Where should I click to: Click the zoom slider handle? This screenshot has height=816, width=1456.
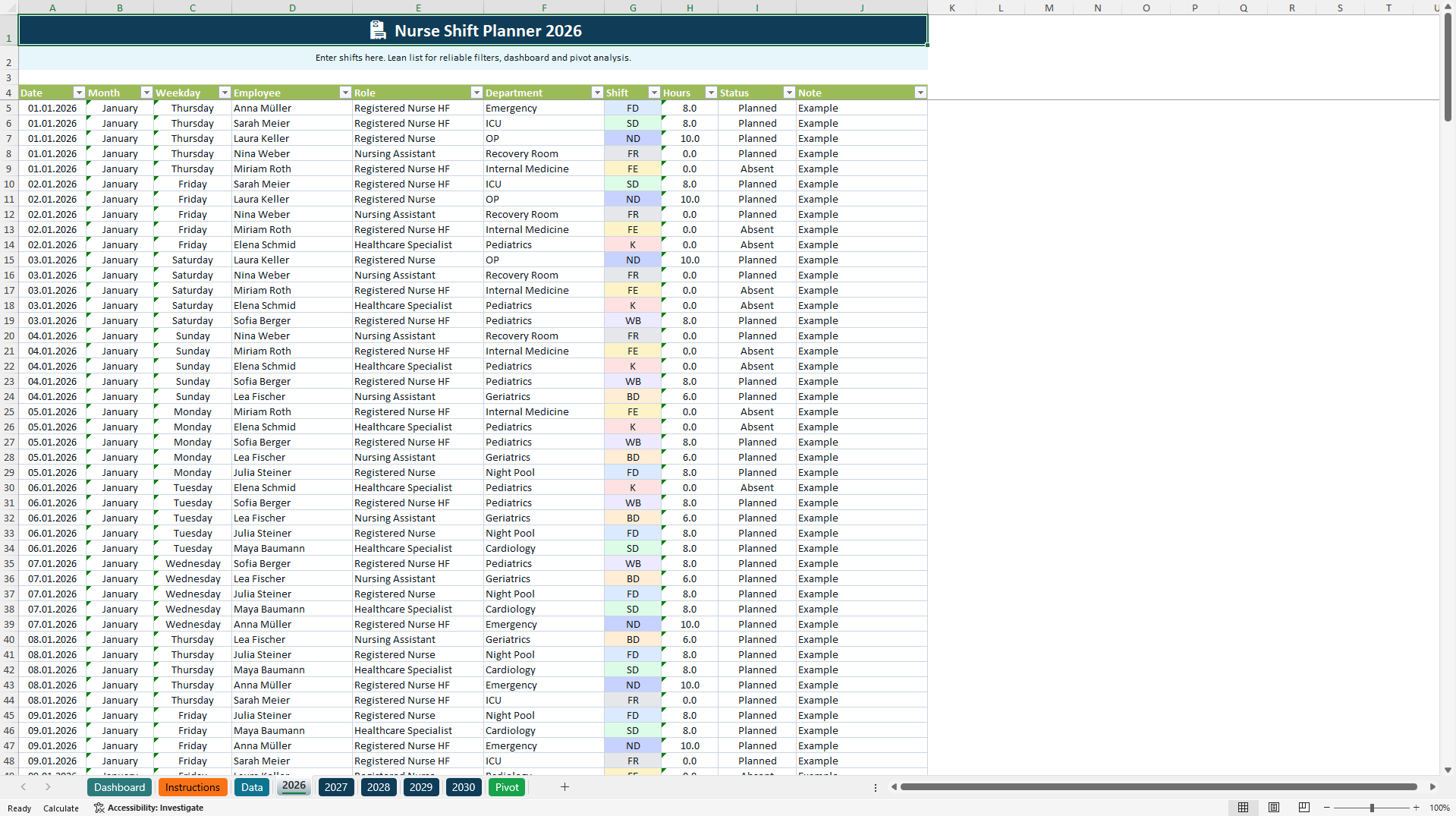pyautogui.click(x=1372, y=808)
